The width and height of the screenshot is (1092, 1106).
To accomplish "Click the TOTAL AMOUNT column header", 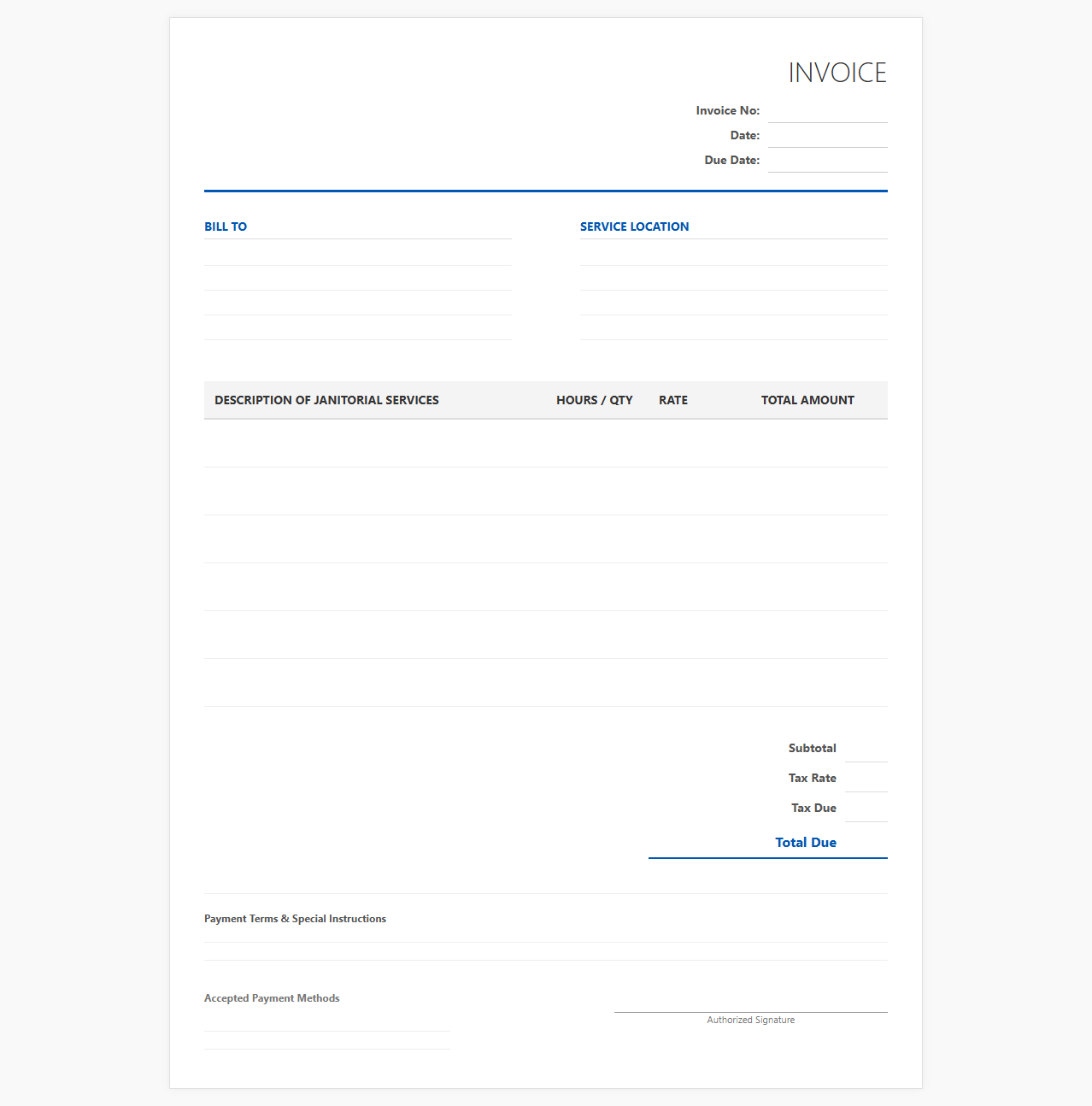I will (807, 400).
